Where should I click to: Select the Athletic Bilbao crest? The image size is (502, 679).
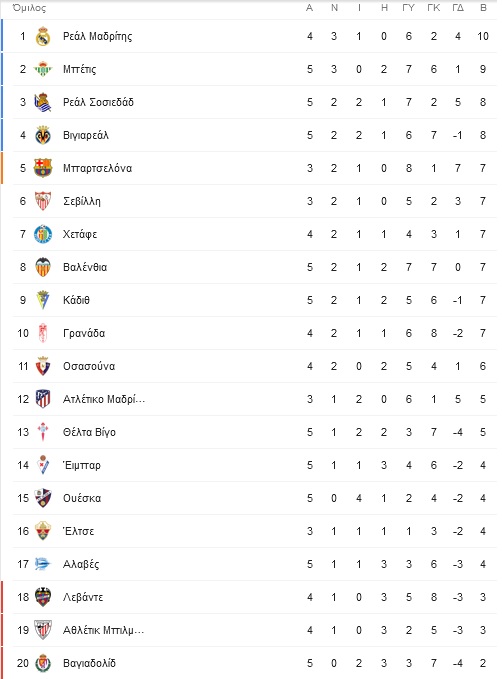pyautogui.click(x=43, y=630)
